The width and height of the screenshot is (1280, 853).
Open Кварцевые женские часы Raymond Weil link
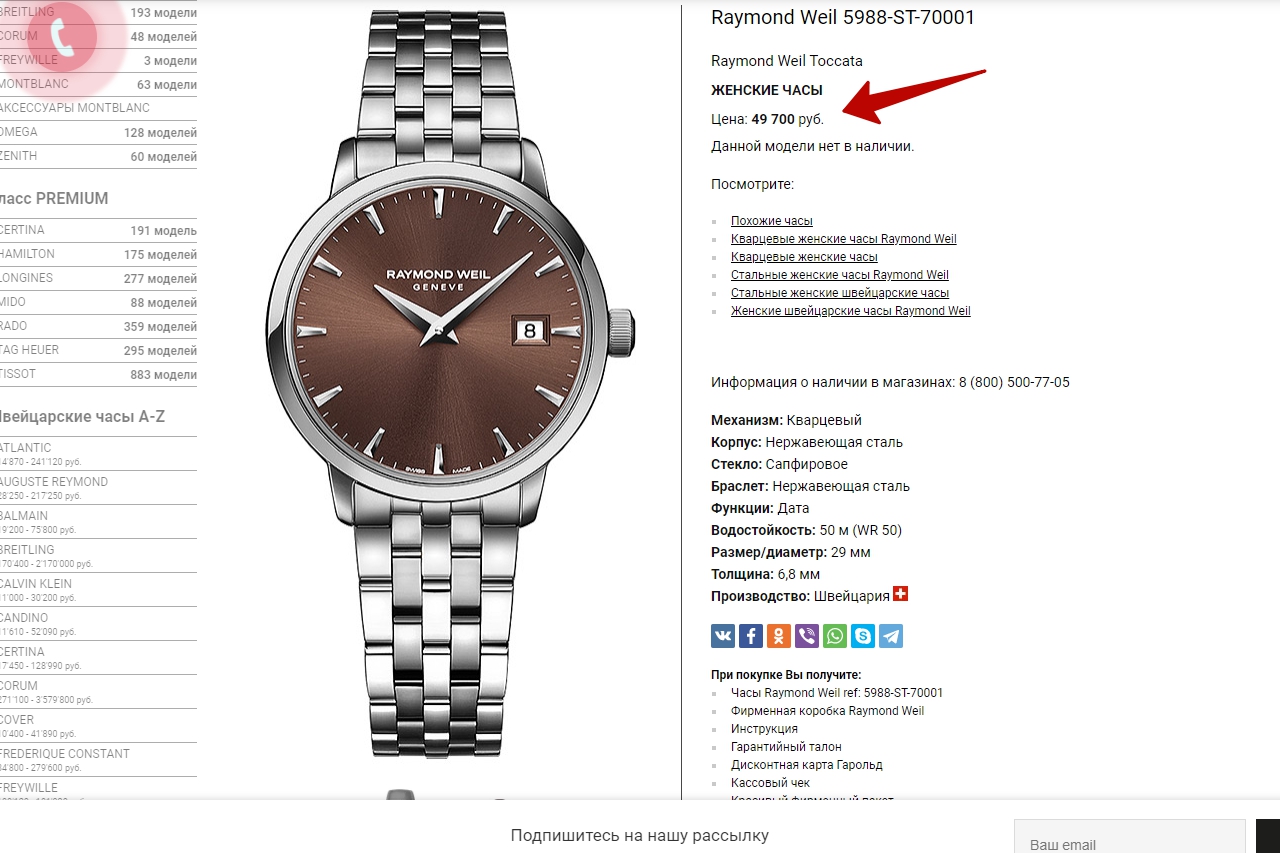coord(843,239)
